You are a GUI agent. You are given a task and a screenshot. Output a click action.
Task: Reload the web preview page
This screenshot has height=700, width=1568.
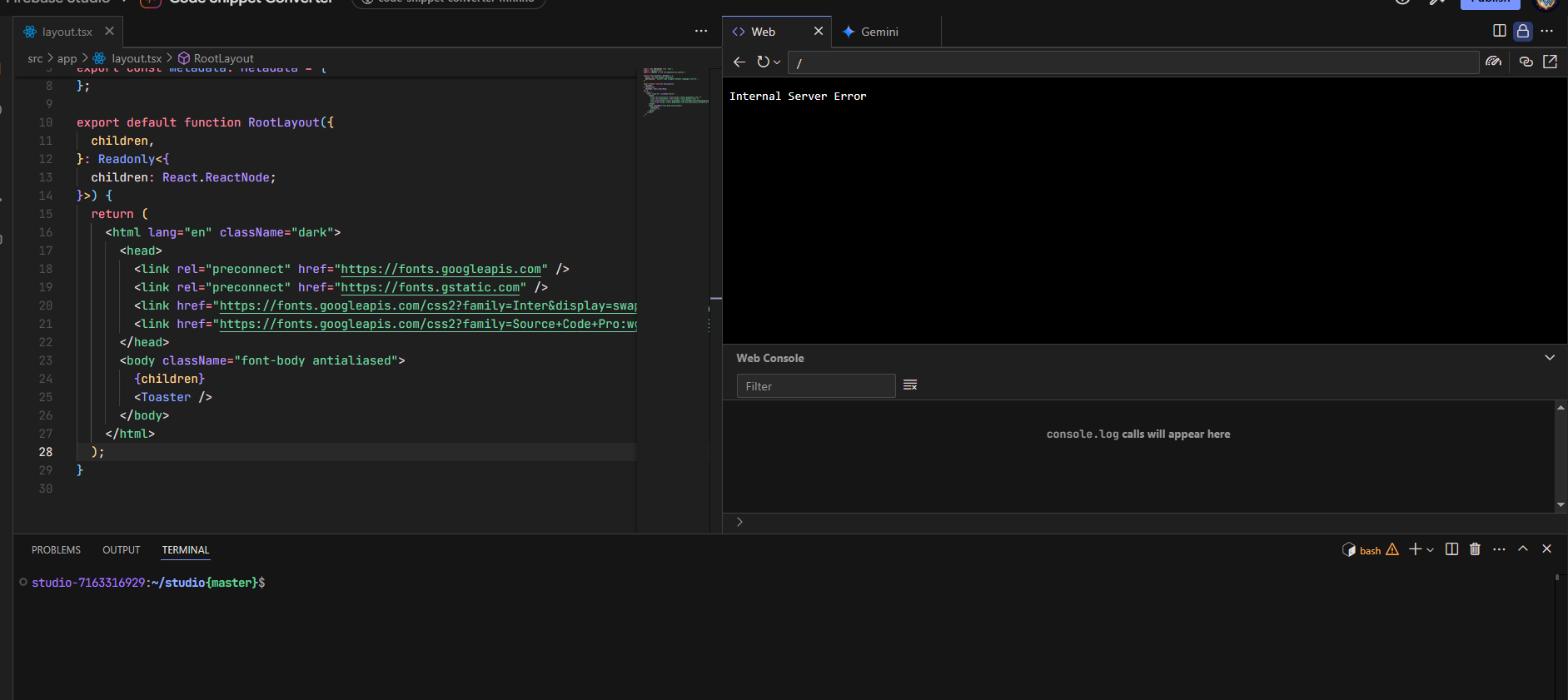pos(763,62)
